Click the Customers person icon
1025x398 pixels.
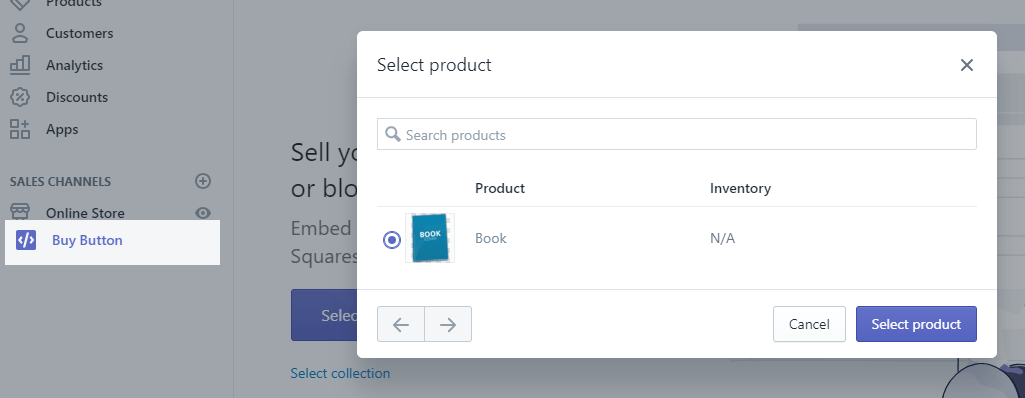(20, 33)
